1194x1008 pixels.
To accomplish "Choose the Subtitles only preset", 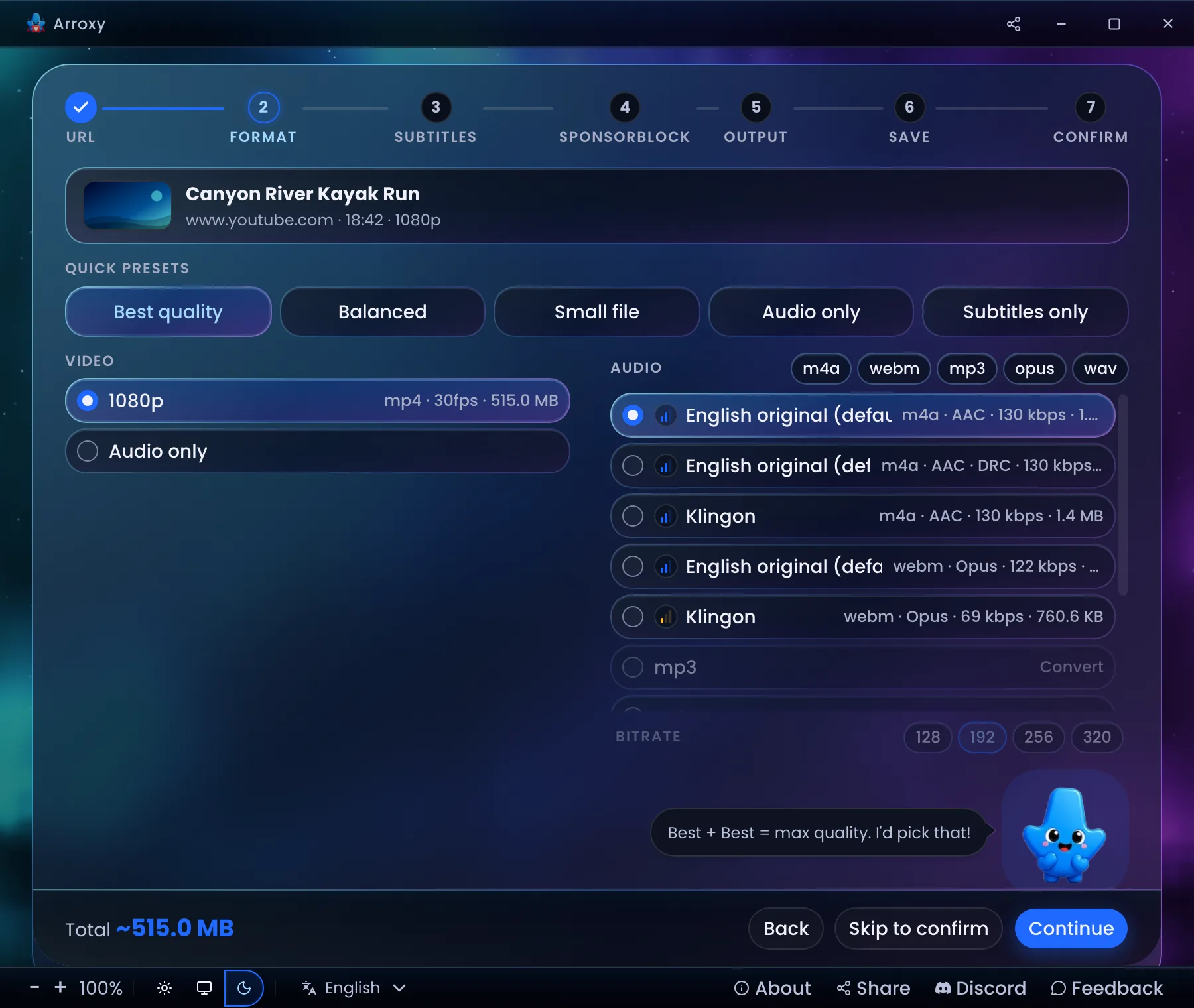I will 1026,312.
